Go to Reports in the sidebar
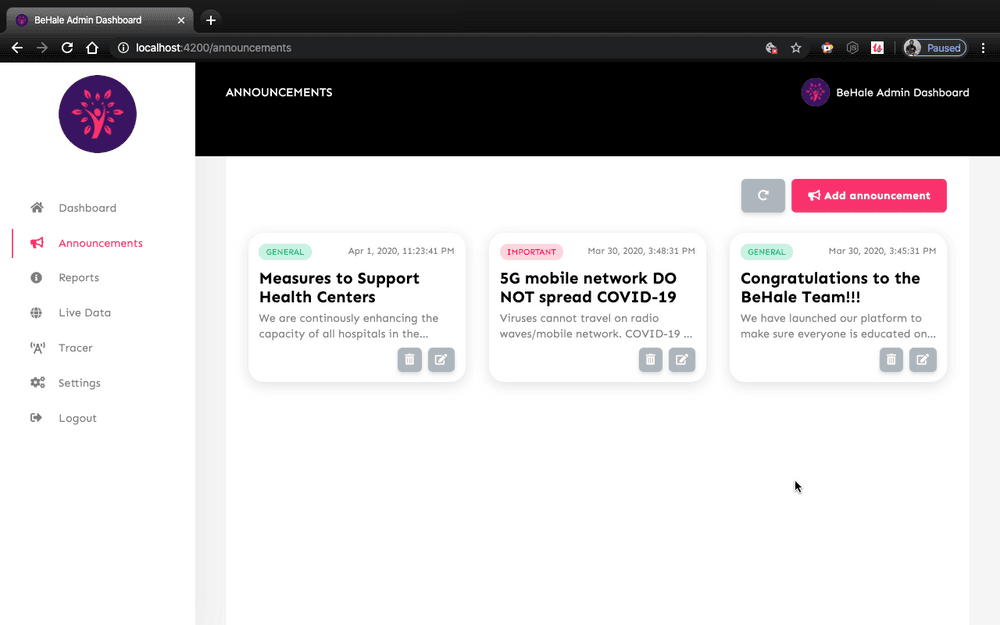This screenshot has width=1000, height=625. click(78, 278)
